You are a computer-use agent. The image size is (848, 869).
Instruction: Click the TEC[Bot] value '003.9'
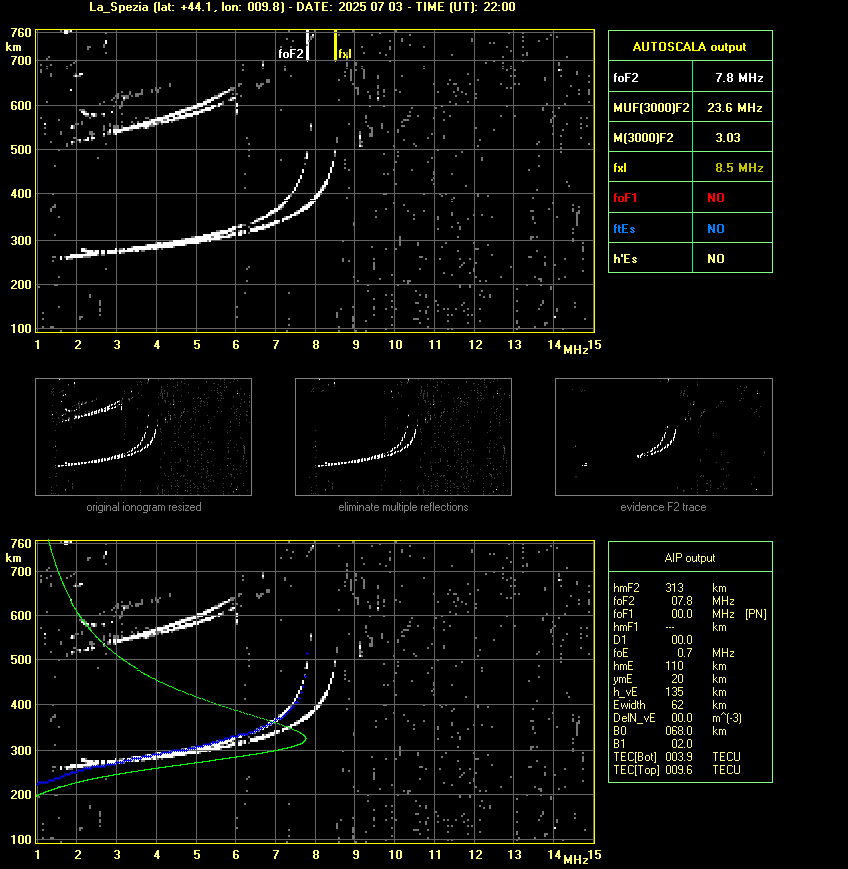click(679, 756)
